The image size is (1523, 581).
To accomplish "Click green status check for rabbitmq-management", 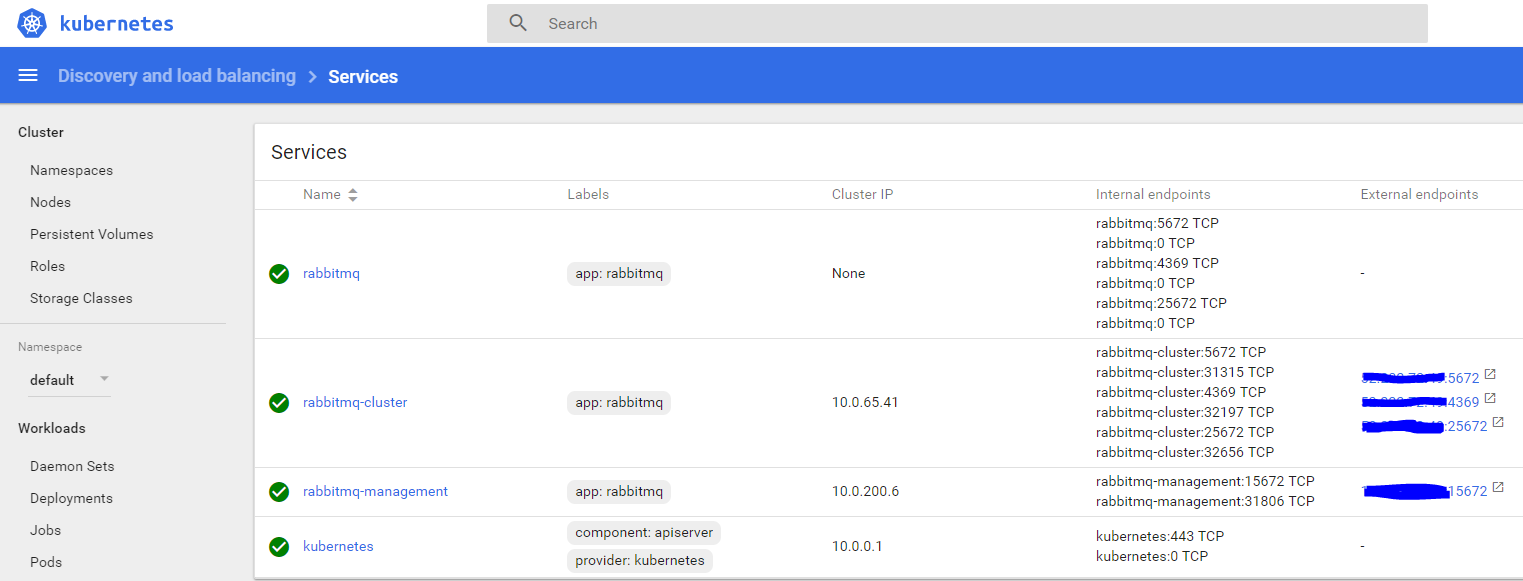I will [279, 492].
